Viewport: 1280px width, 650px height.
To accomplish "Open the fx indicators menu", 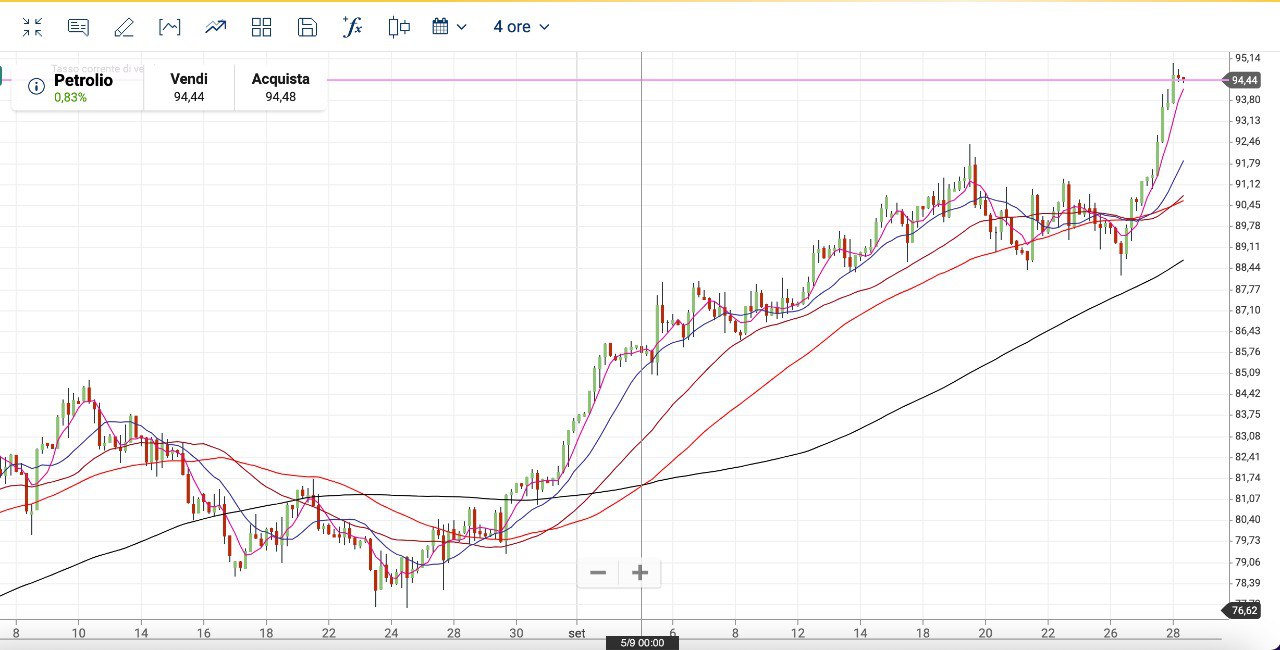I will 352,27.
